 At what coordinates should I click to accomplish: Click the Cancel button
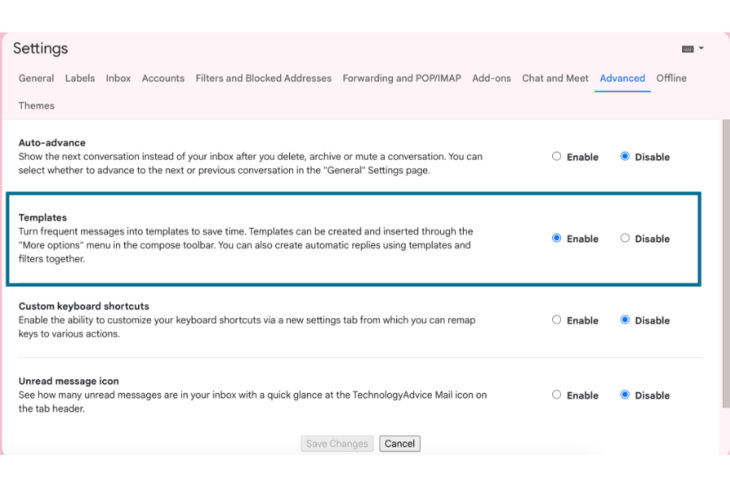tap(399, 444)
